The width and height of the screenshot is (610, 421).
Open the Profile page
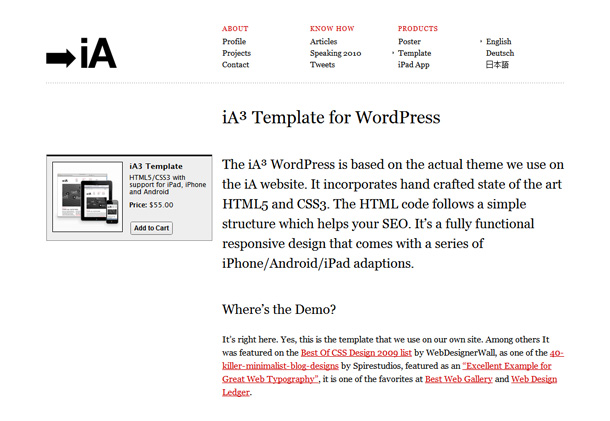pos(234,41)
